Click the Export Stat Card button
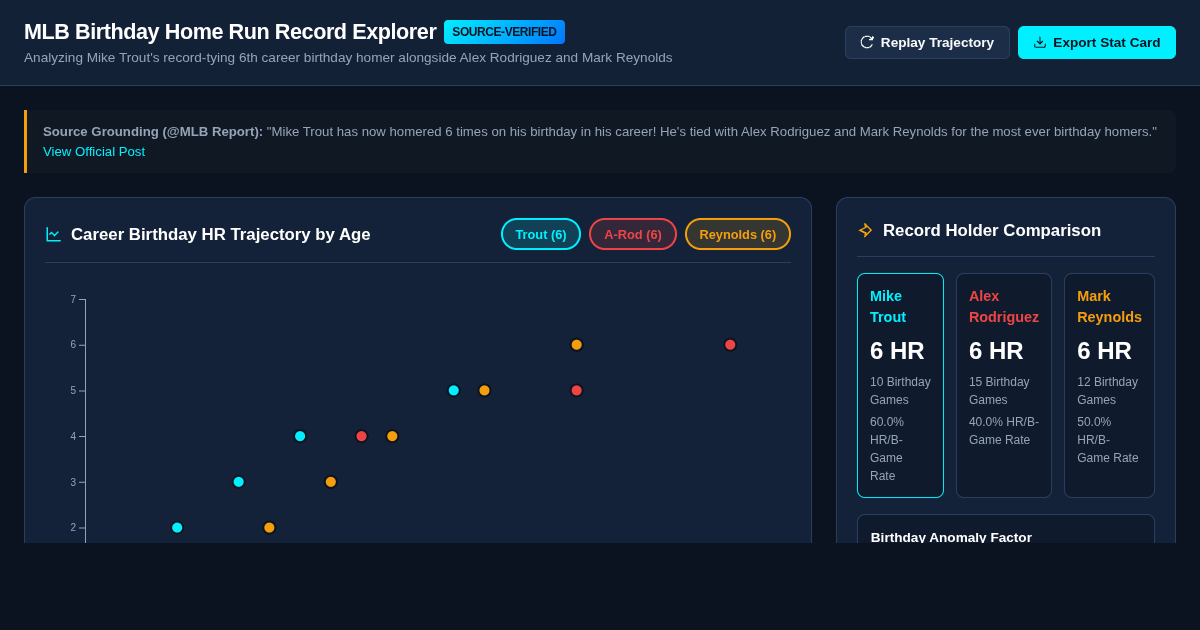Viewport: 1200px width, 630px height. pyautogui.click(x=1097, y=42)
